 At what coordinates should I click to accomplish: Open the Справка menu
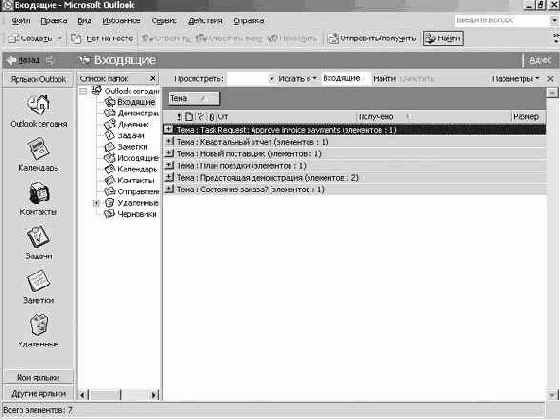249,21
